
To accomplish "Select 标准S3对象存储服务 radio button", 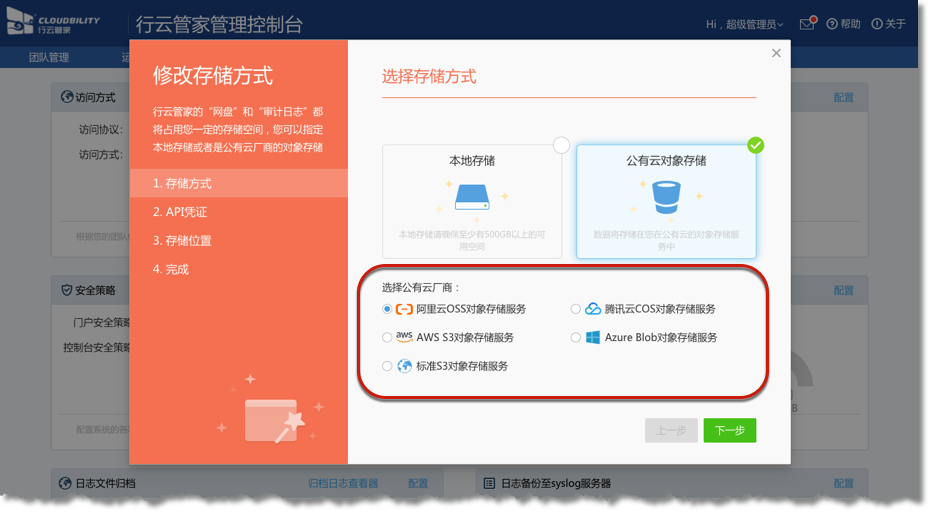I will click(386, 366).
